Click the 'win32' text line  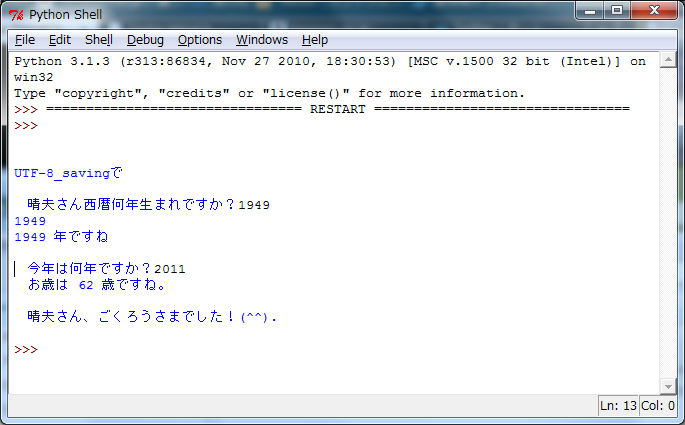[x=34, y=77]
